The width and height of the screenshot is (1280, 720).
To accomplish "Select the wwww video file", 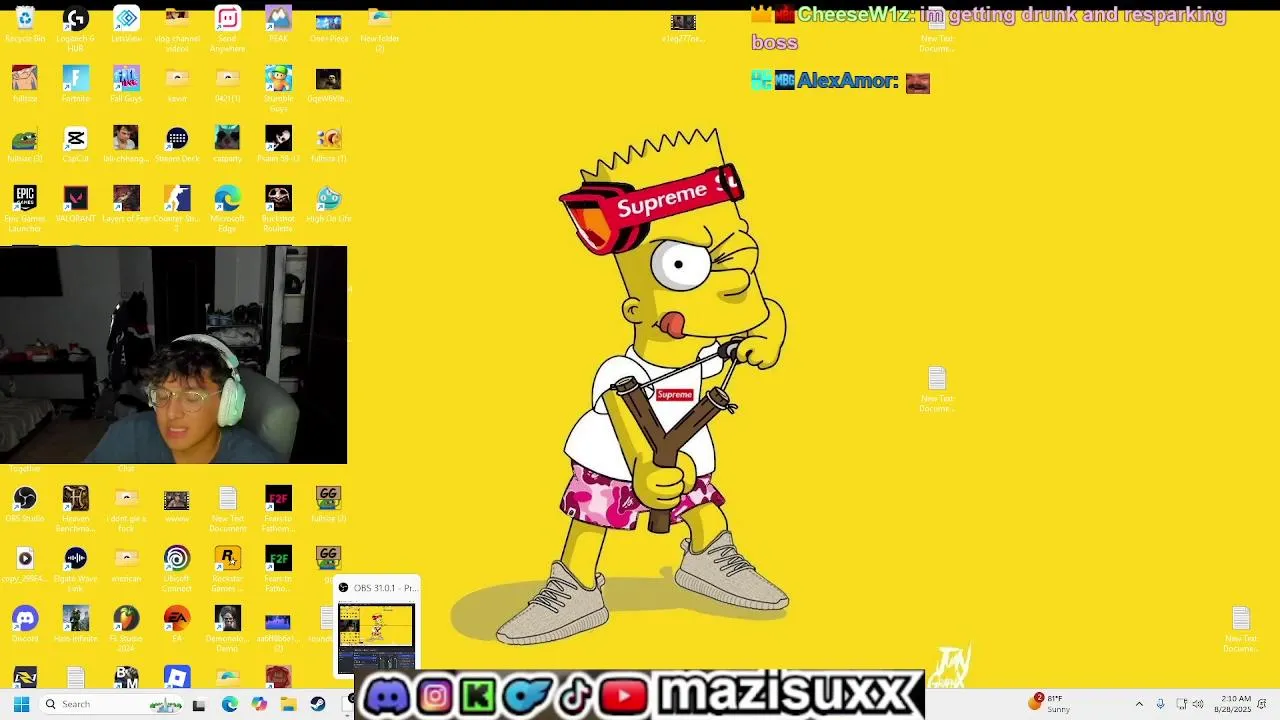I will (x=177, y=504).
